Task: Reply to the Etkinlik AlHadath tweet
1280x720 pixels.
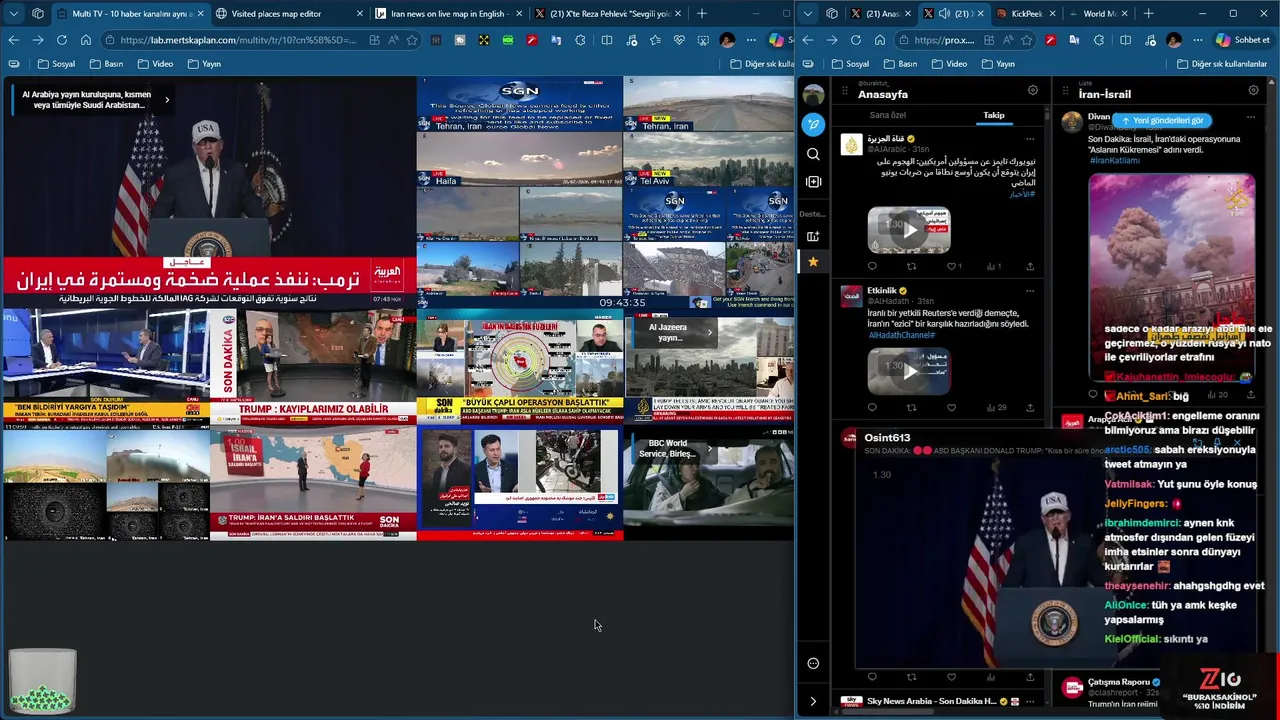Action: 872,407
